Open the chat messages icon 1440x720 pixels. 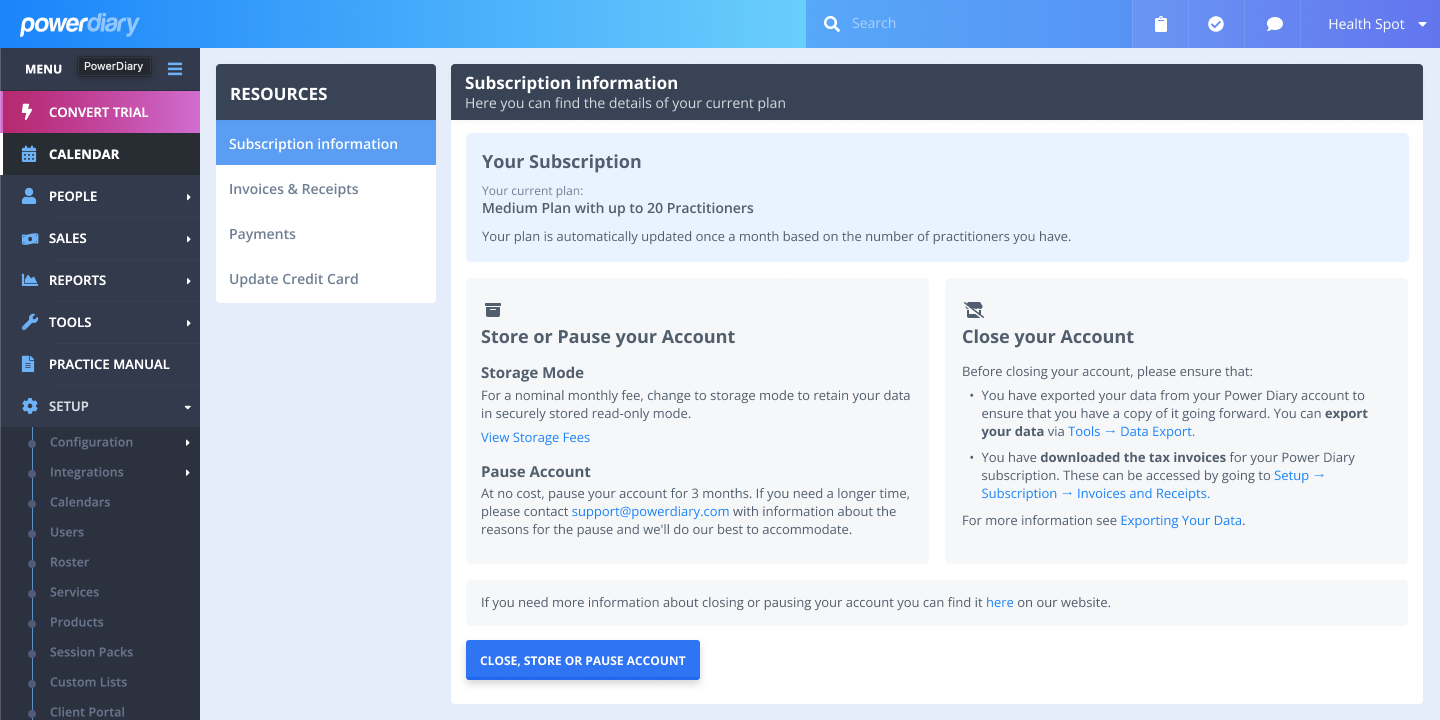pyautogui.click(x=1274, y=24)
